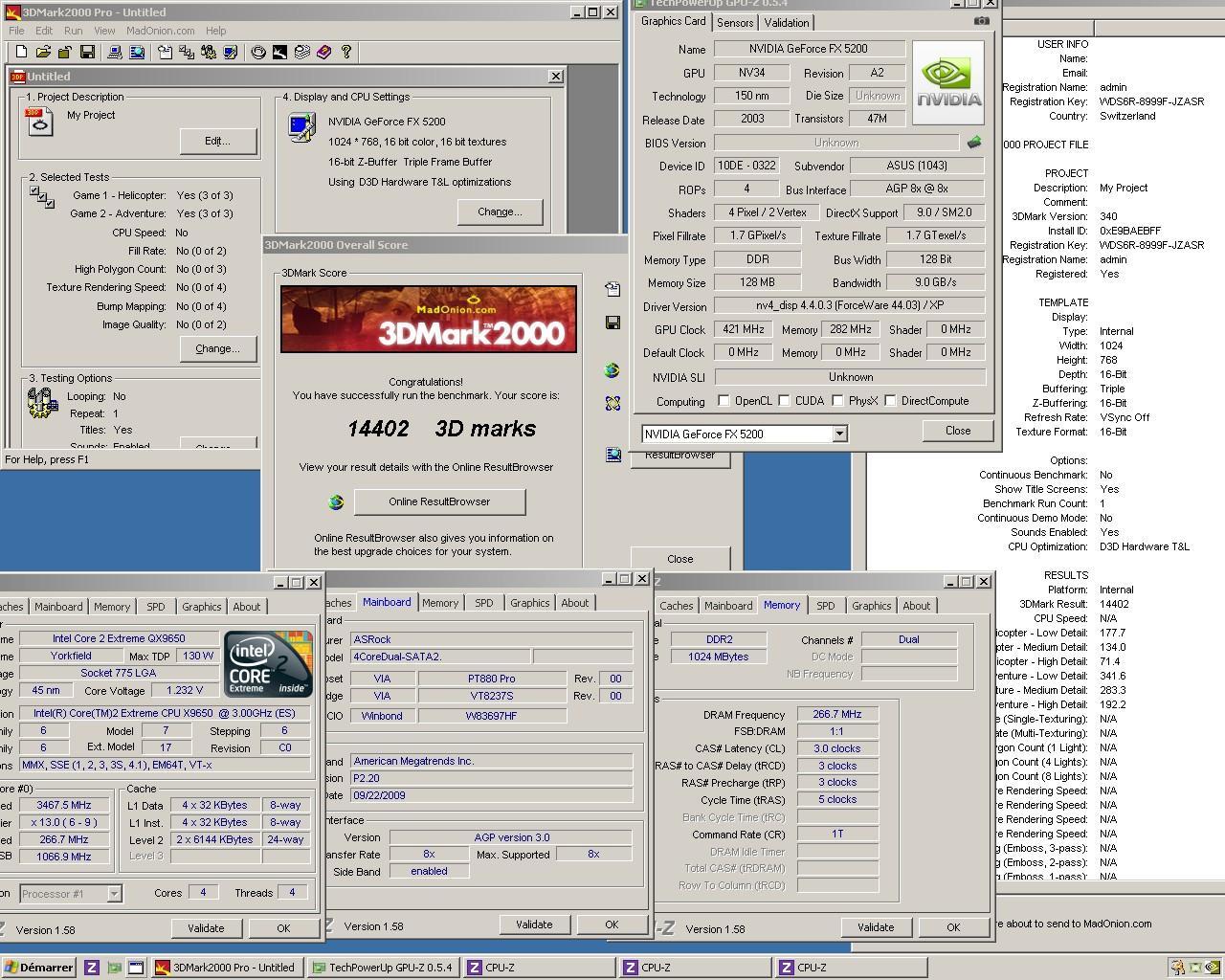Click the black image quality toolbar icon

pos(279,52)
